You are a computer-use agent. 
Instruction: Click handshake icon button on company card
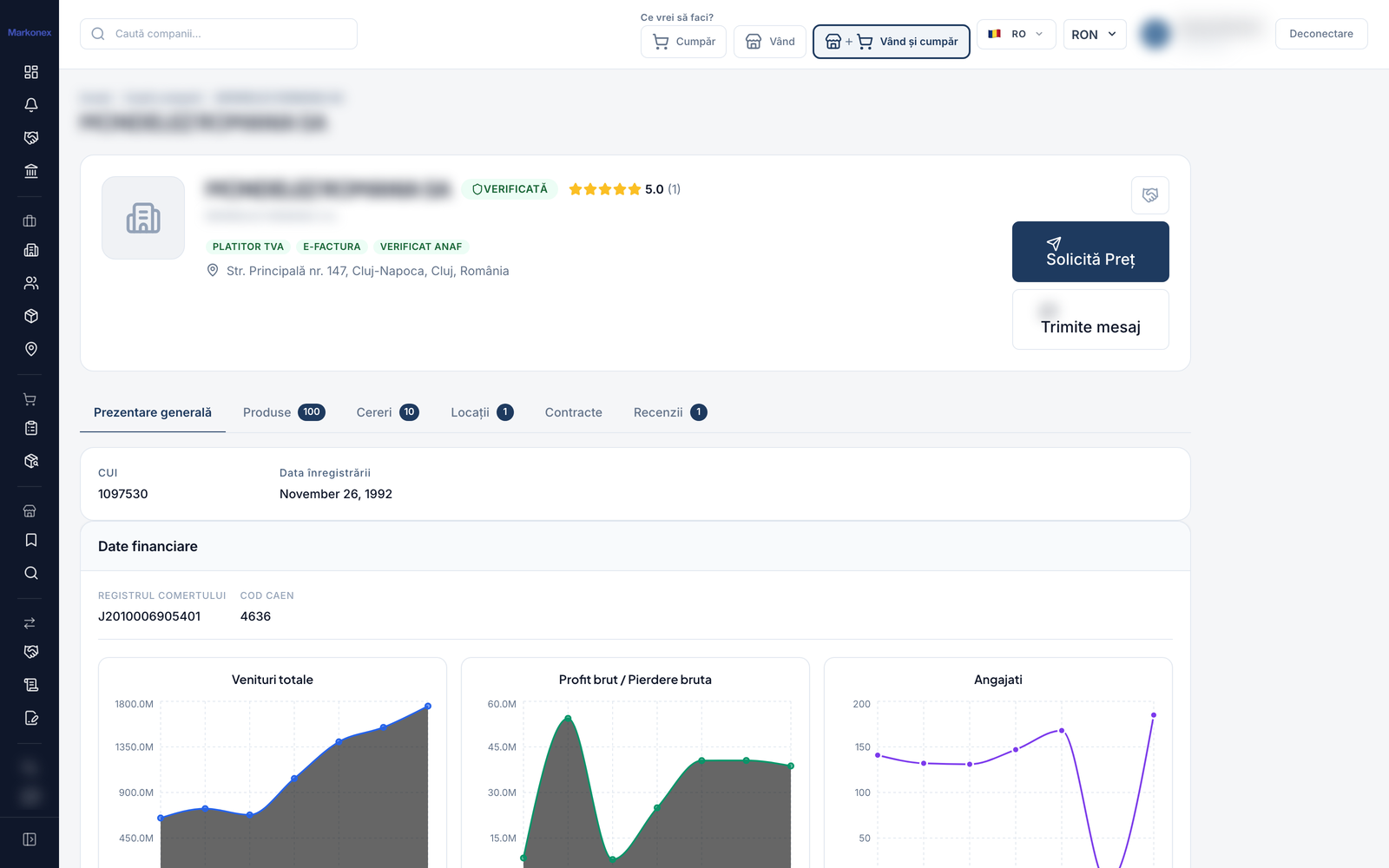point(1150,195)
